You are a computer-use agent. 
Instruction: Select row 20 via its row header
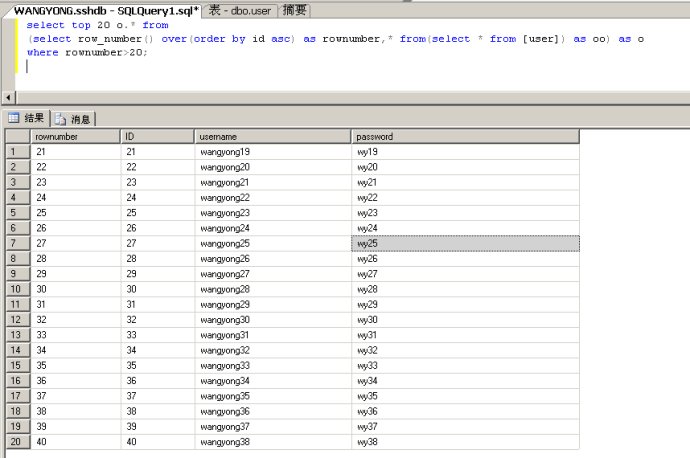[16, 442]
